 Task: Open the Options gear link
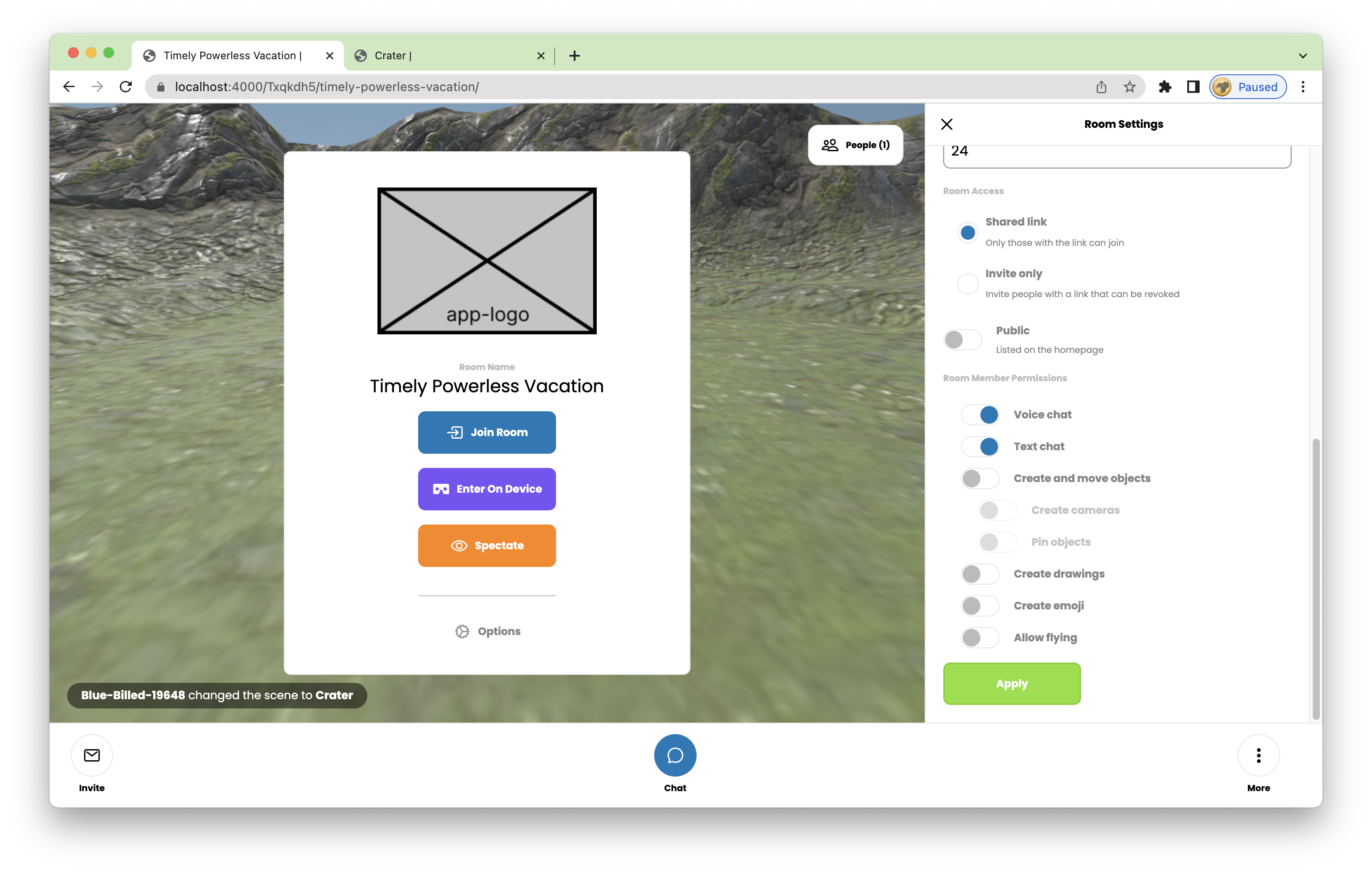click(487, 631)
